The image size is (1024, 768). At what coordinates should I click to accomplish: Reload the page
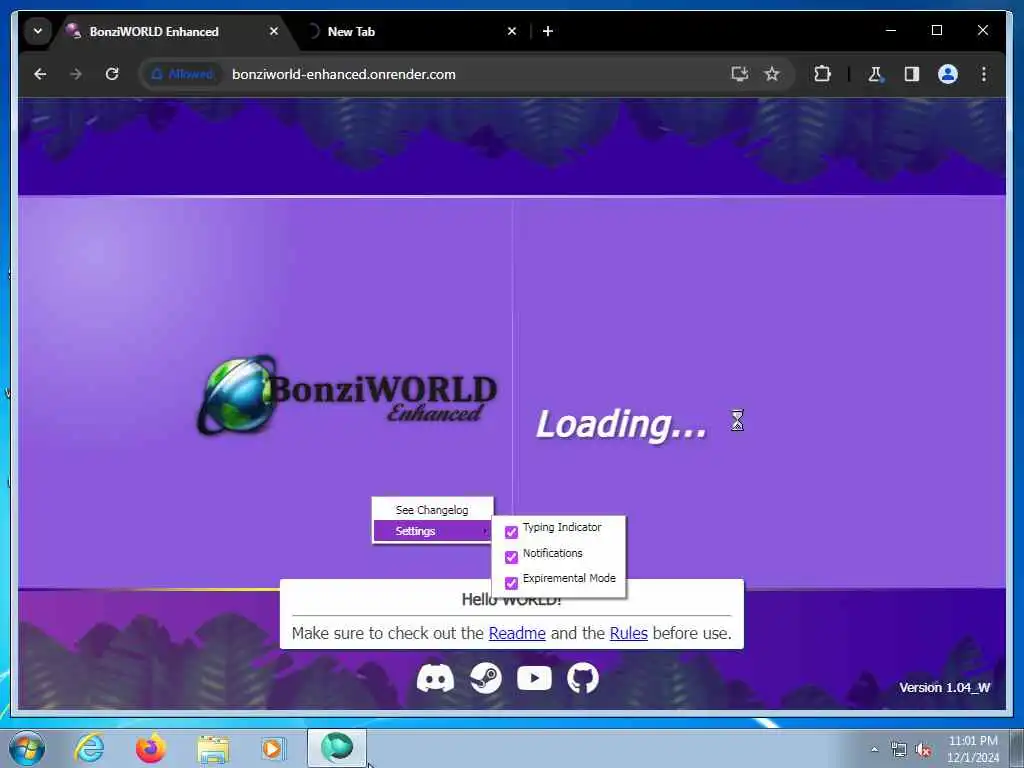point(112,74)
